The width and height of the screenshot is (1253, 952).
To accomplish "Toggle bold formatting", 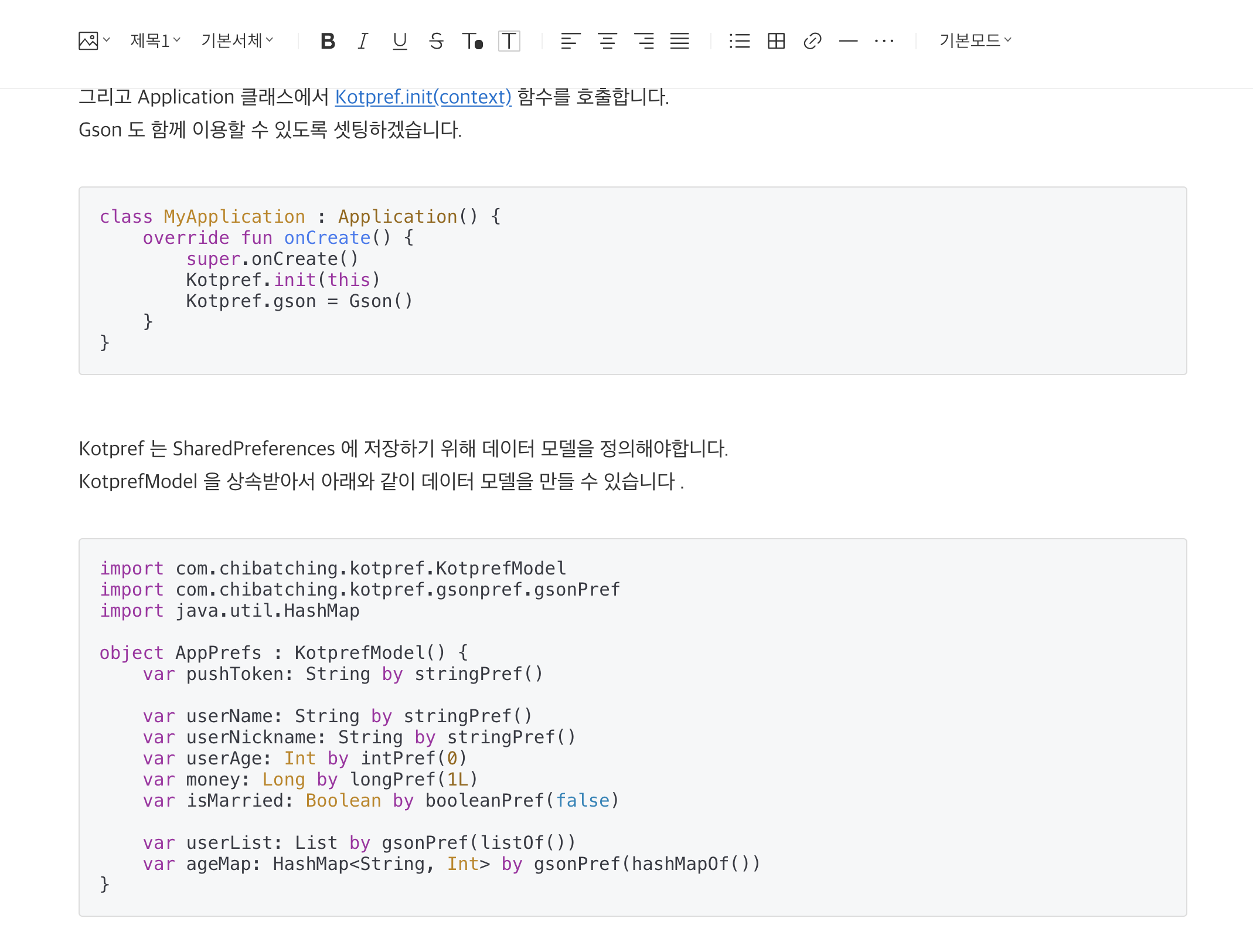I will [x=328, y=41].
